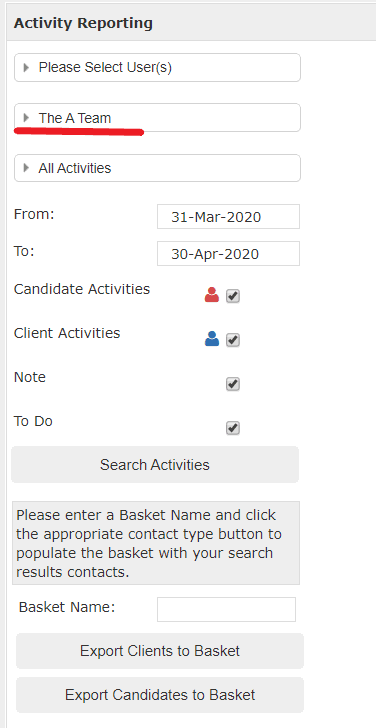
Task: Click into the Basket Name input field
Action: 227,609
